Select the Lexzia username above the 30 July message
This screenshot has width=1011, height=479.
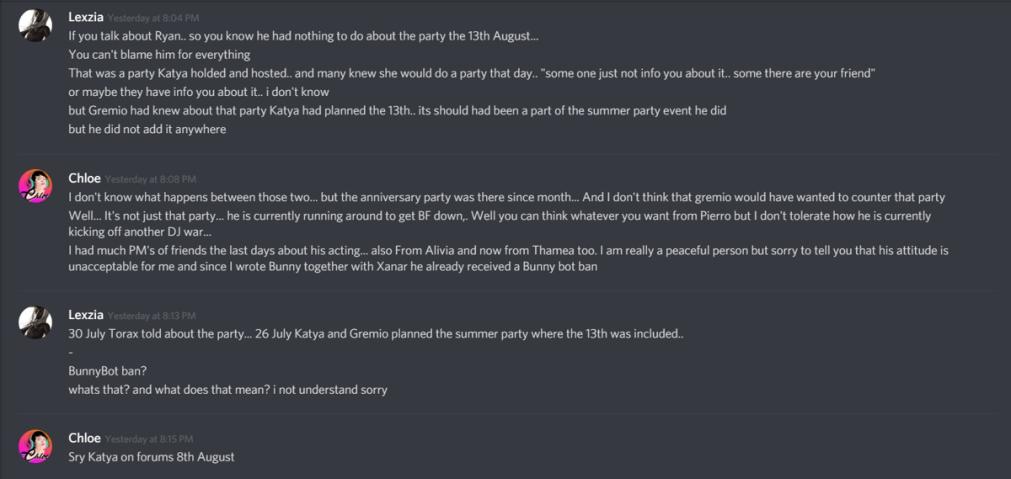pyautogui.click(x=86, y=315)
